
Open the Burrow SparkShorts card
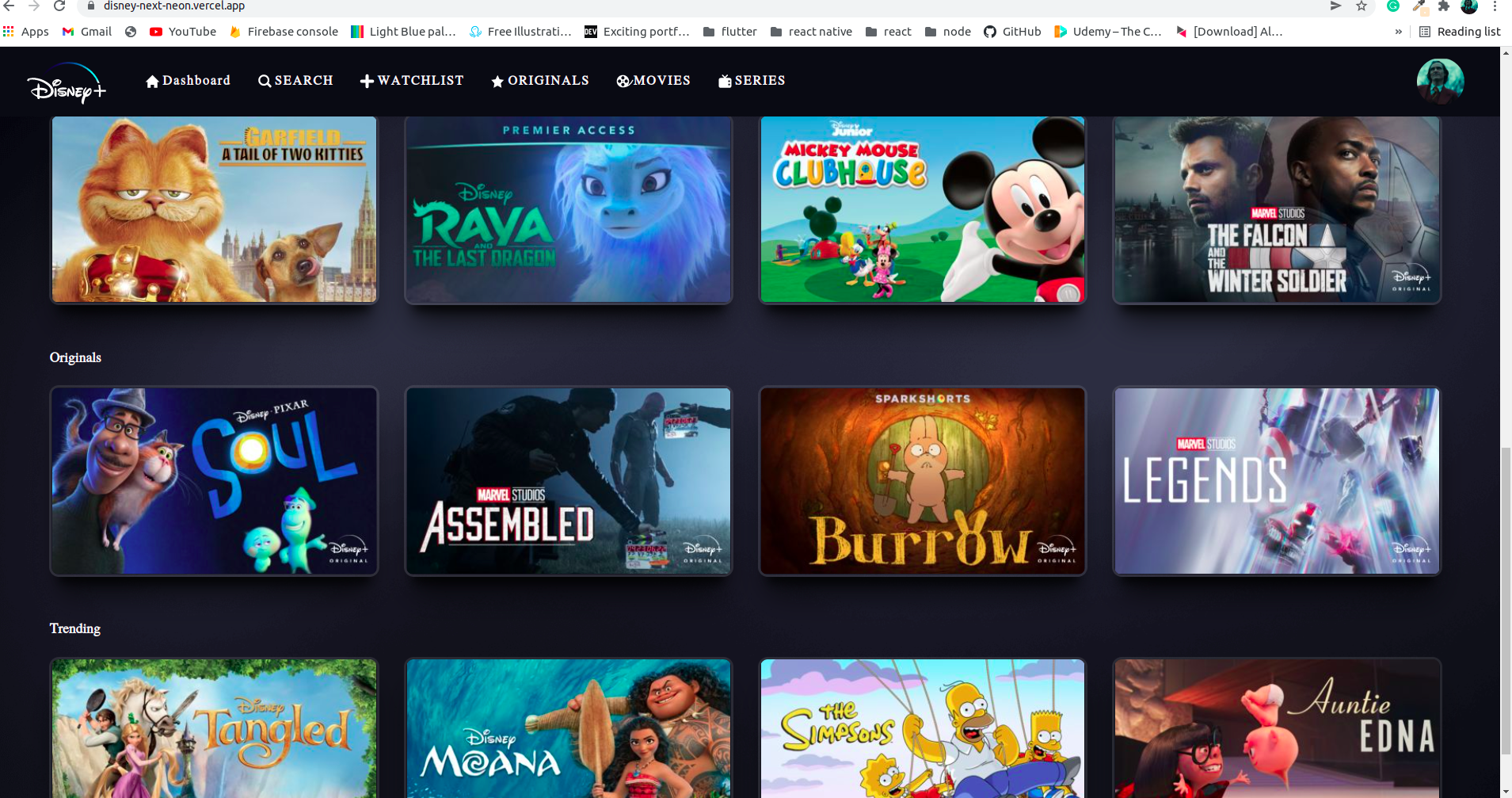[923, 481]
